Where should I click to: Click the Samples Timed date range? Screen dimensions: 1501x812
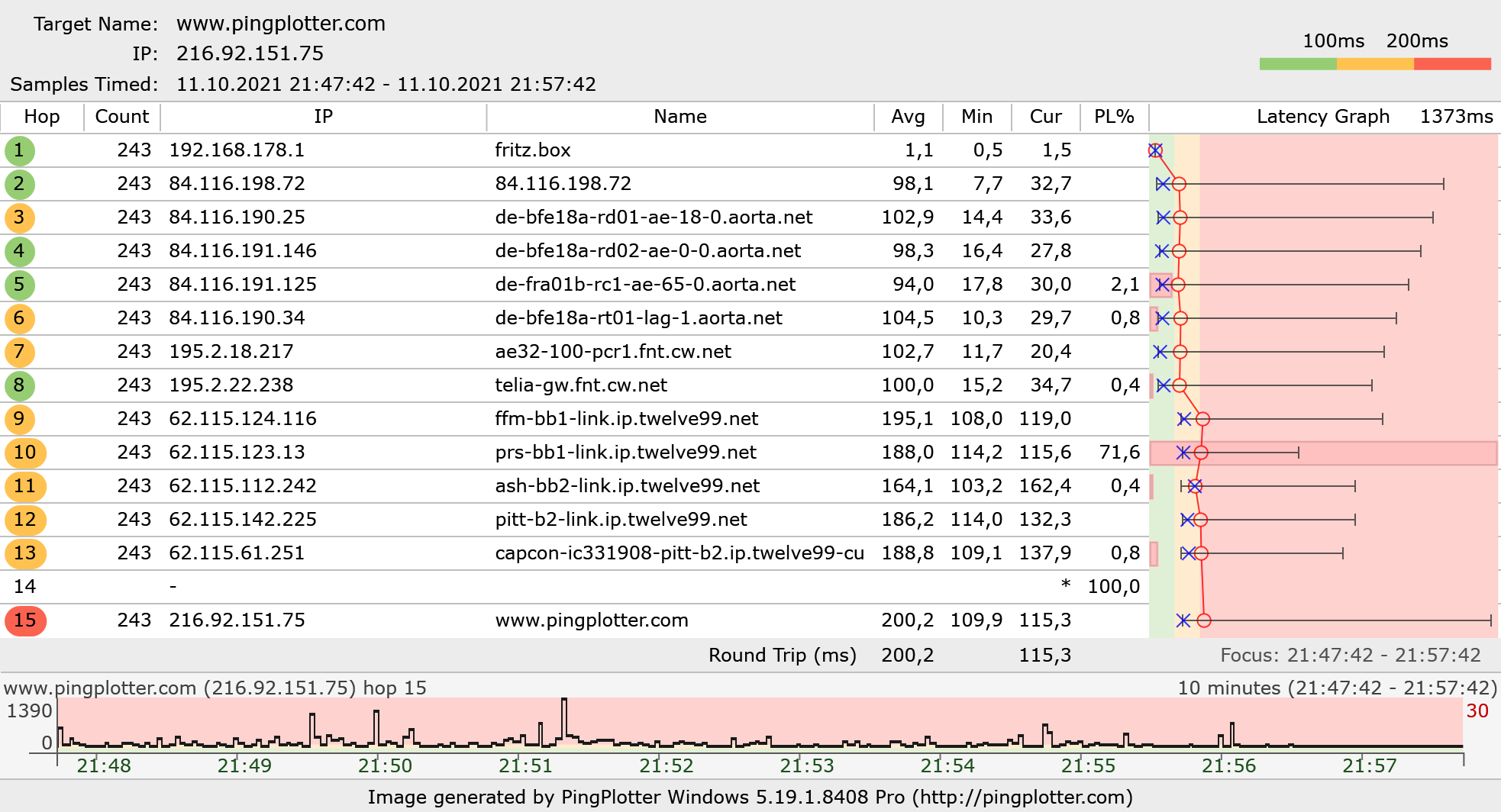[x=386, y=85]
